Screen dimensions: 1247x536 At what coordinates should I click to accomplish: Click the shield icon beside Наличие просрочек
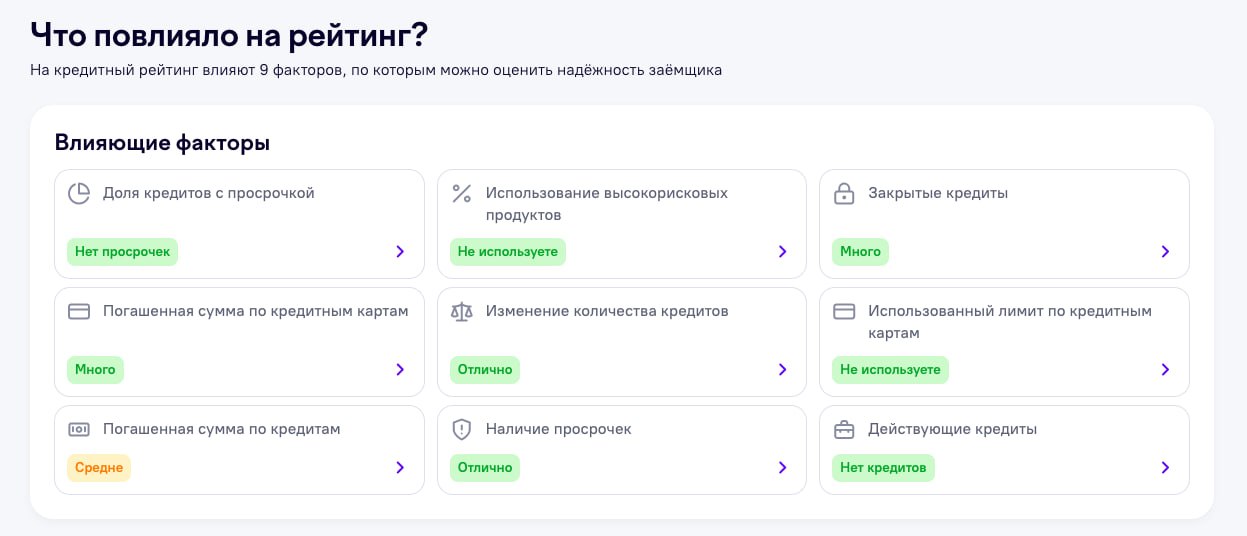click(461, 430)
